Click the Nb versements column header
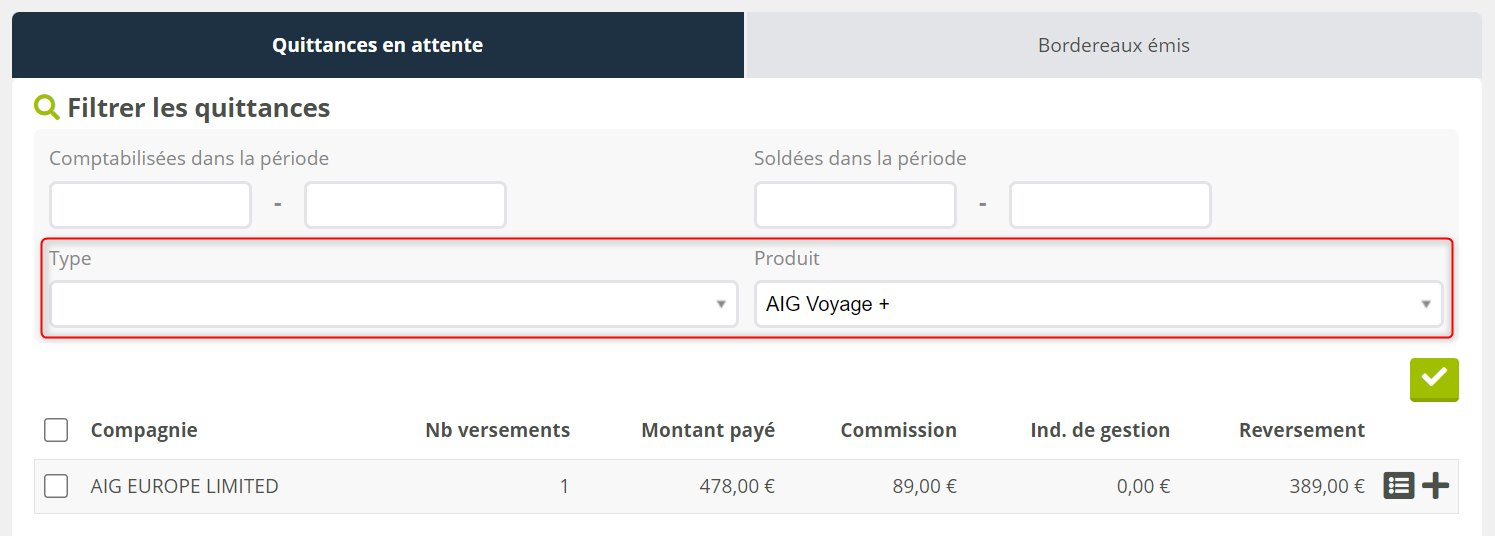The width and height of the screenshot is (1495, 536). pos(497,430)
